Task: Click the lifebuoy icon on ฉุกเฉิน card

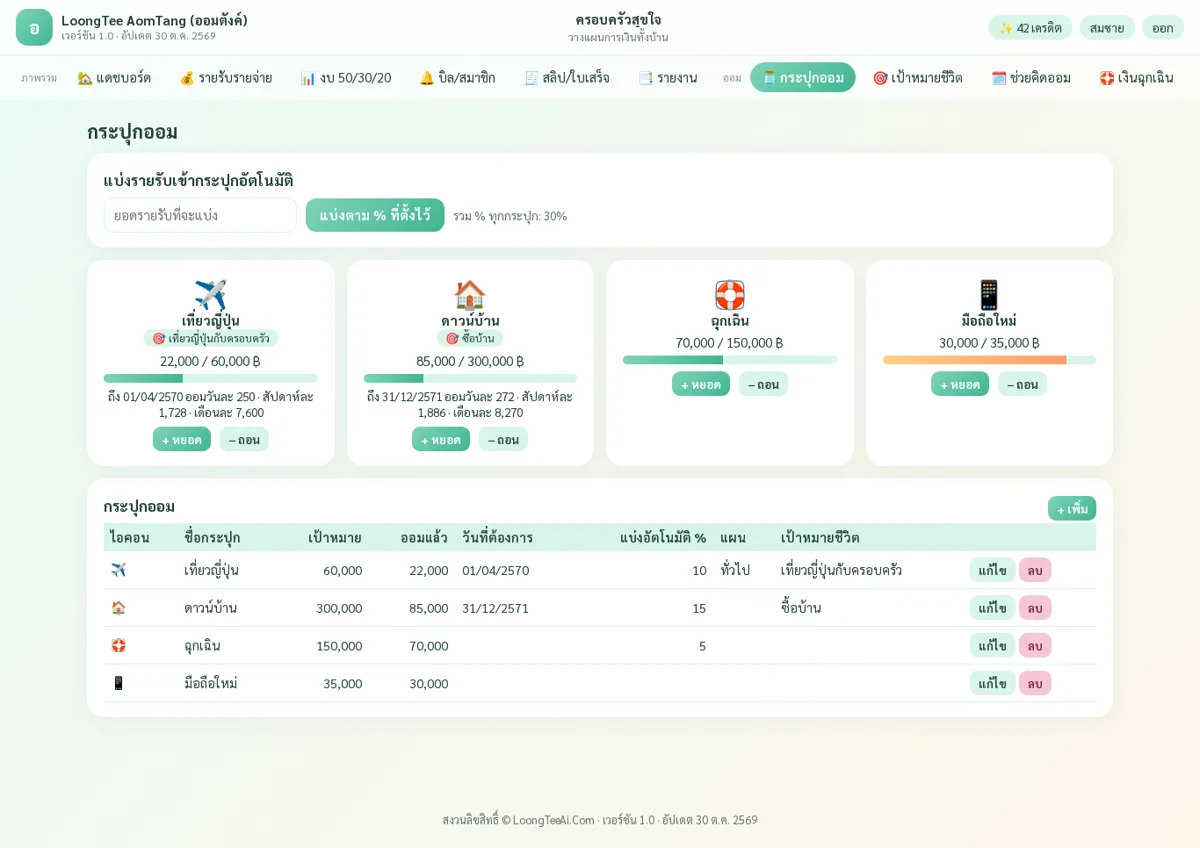Action: pos(730,295)
